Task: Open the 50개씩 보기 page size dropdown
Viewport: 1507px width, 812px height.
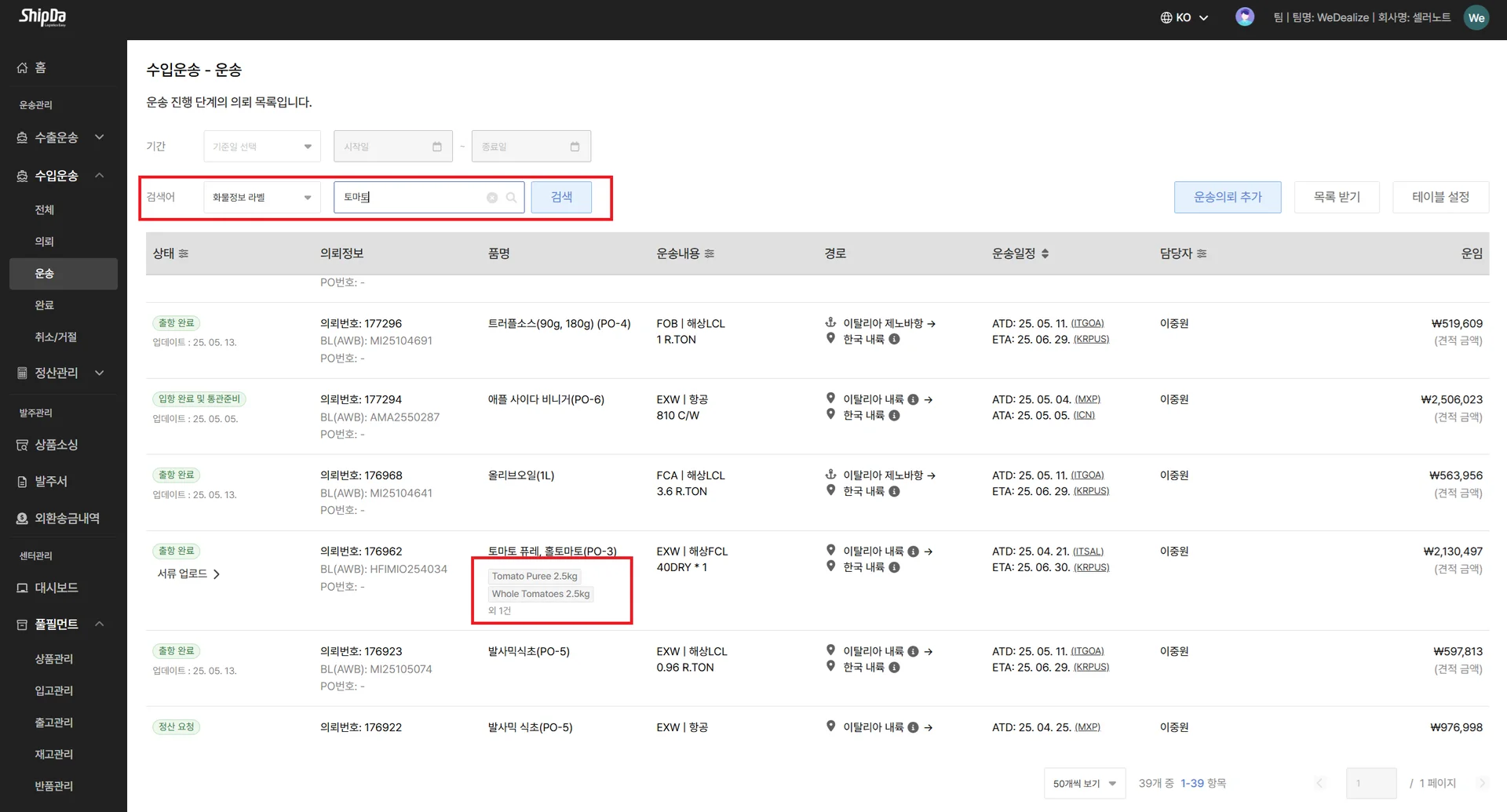Action: (1084, 783)
